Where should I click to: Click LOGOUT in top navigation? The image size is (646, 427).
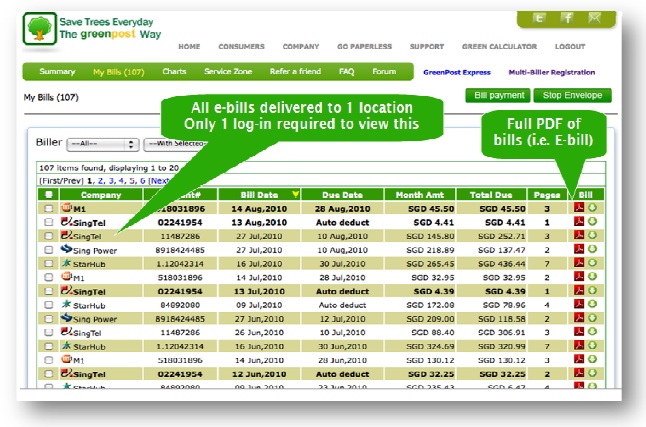click(x=570, y=47)
